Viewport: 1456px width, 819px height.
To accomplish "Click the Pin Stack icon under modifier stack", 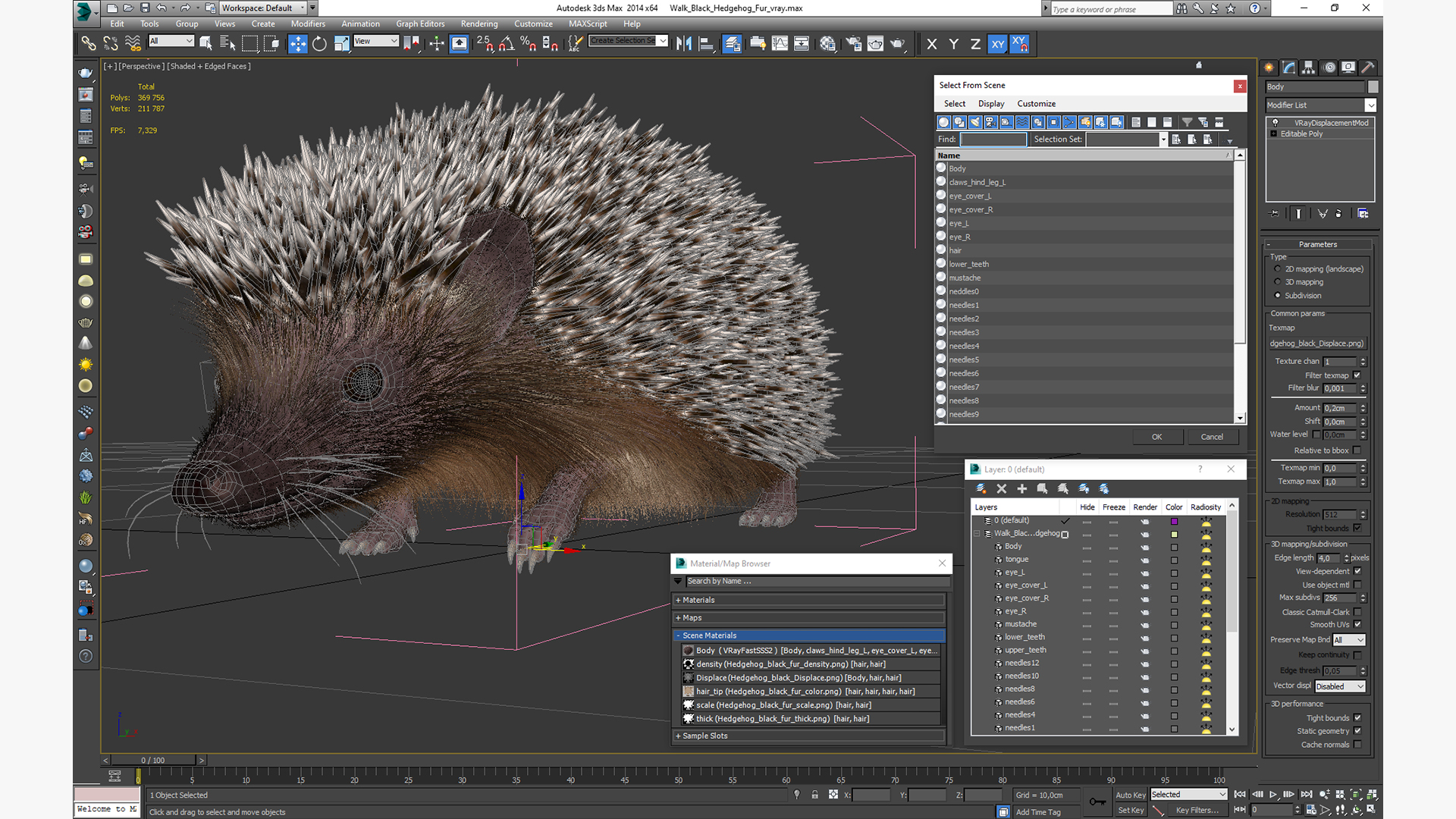I will pos(1274,214).
